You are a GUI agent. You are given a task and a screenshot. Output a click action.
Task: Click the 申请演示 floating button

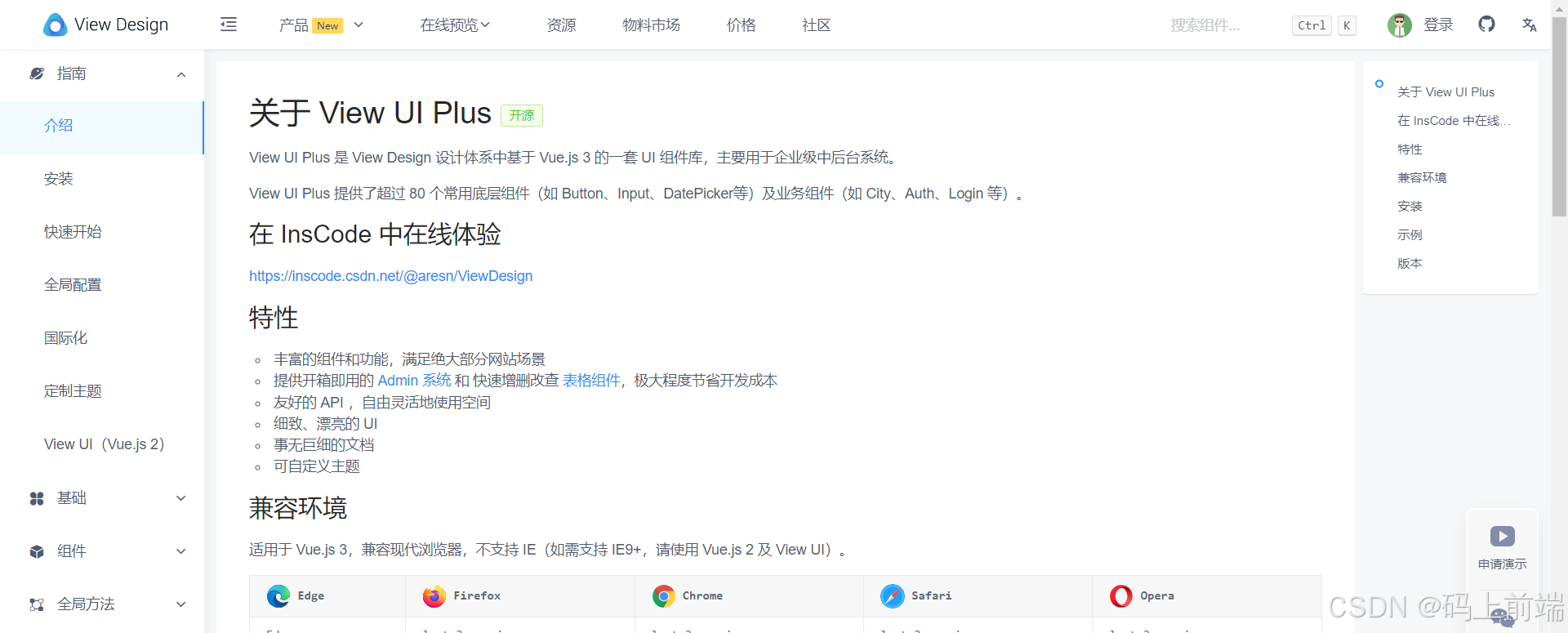[x=1503, y=546]
